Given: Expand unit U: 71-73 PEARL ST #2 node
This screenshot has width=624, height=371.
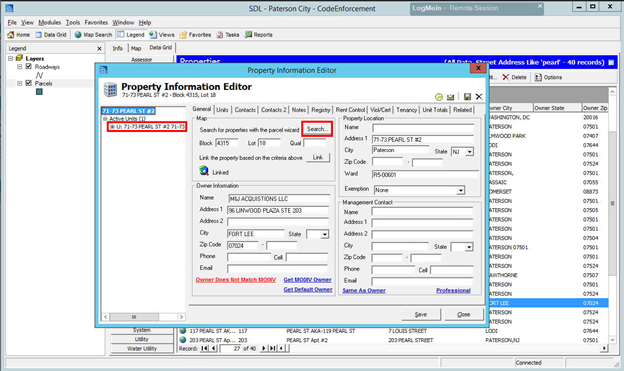Looking at the screenshot, I should [x=112, y=127].
